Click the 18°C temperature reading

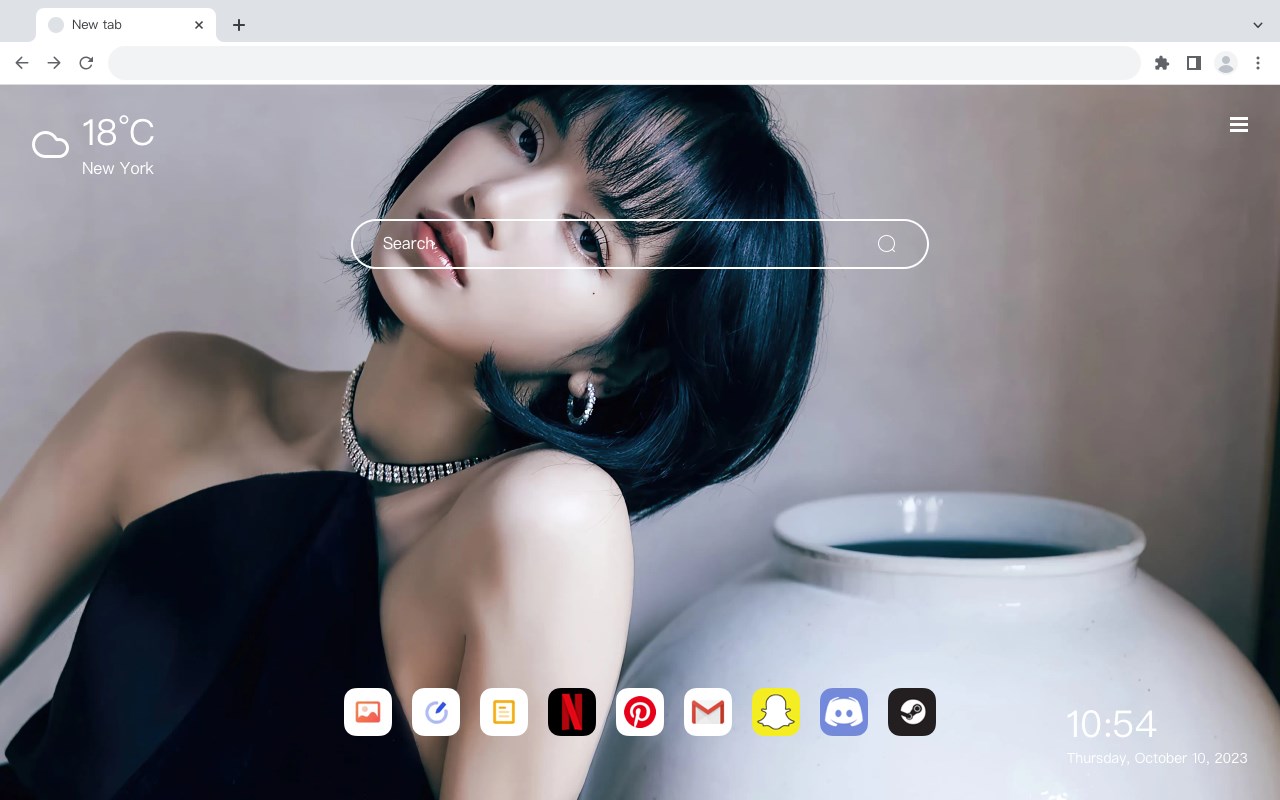click(x=118, y=133)
